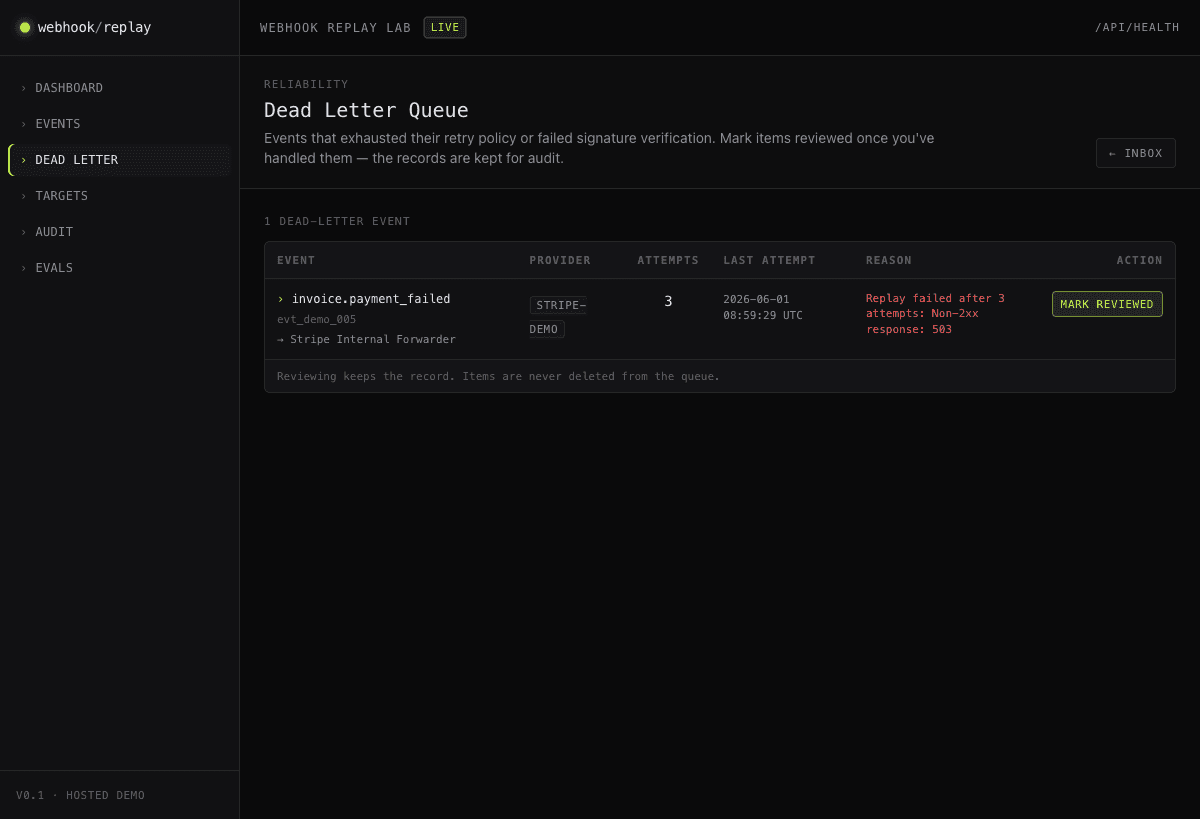
Task: Click the green status dot beside the logo
Action: pyautogui.click(x=25, y=27)
